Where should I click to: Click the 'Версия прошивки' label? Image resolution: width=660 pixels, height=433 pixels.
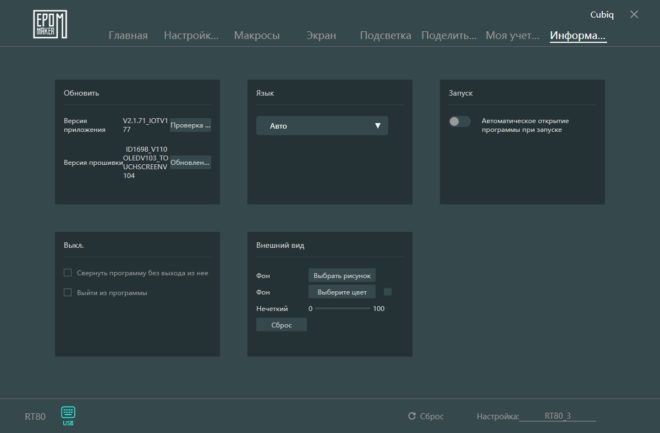pos(93,162)
